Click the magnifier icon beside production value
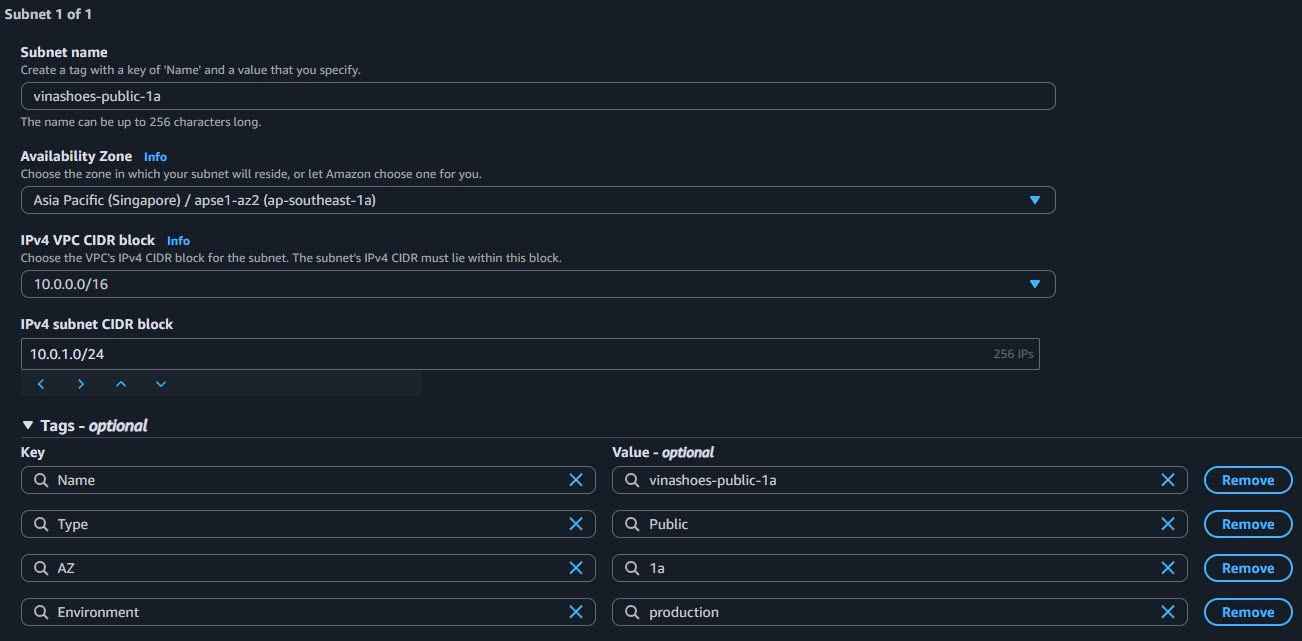Screen dimensions: 1302x641 pos(631,612)
